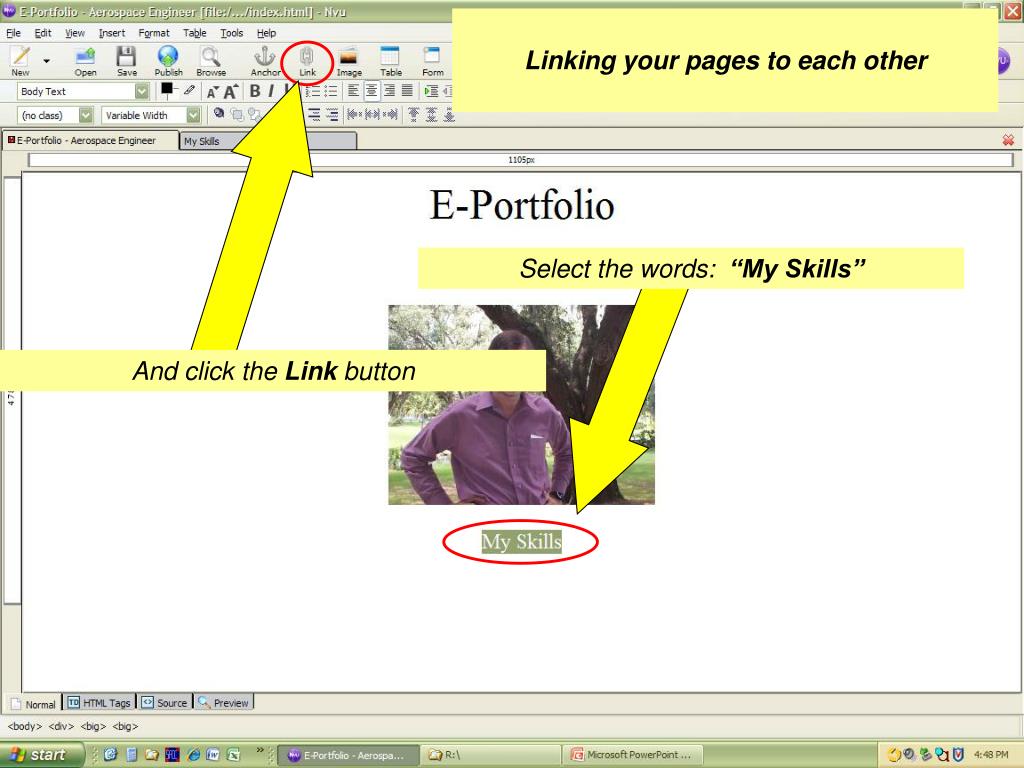Apply bulleted list

click(331, 91)
